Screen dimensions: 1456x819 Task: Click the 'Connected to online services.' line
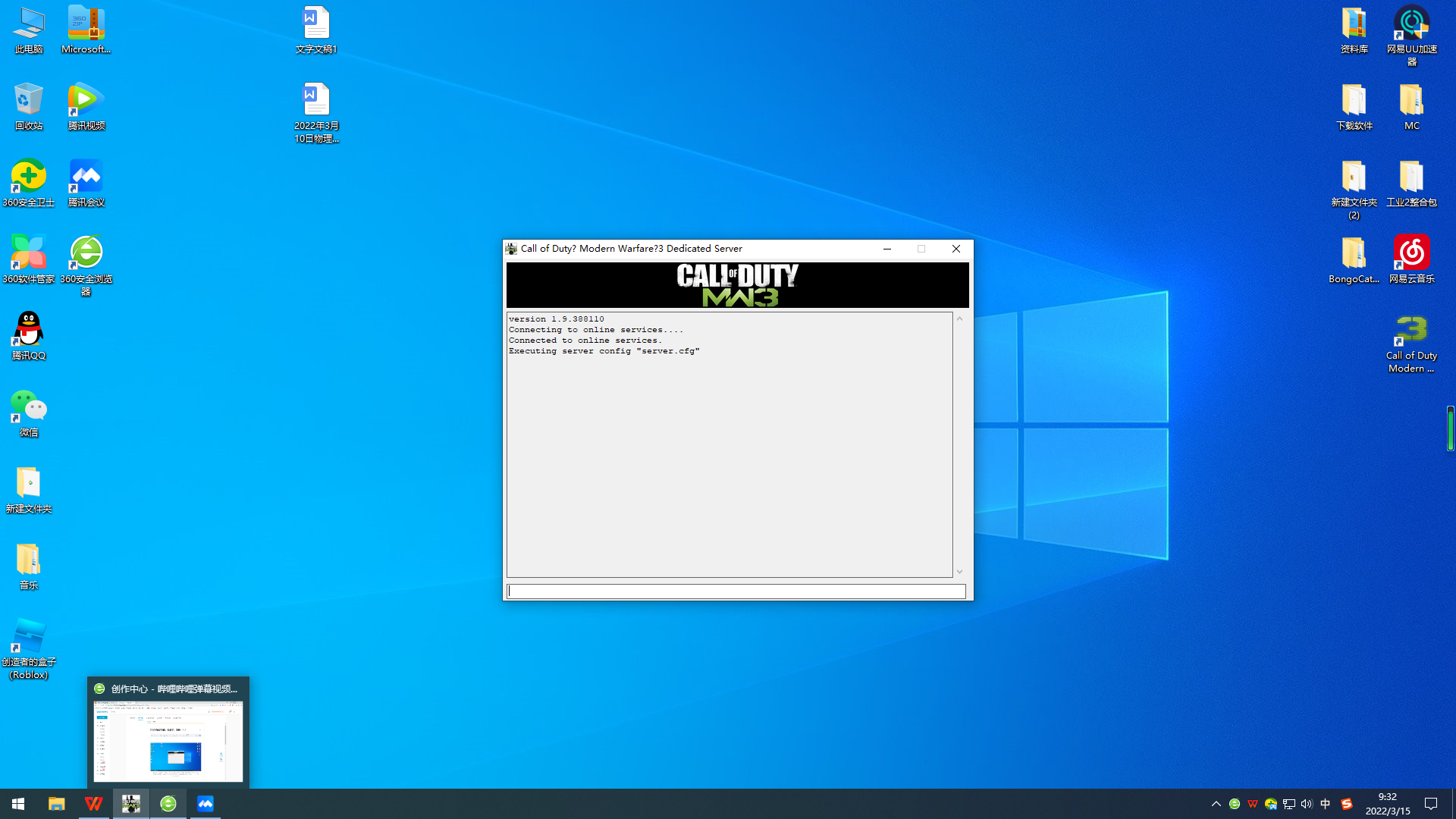(x=585, y=340)
